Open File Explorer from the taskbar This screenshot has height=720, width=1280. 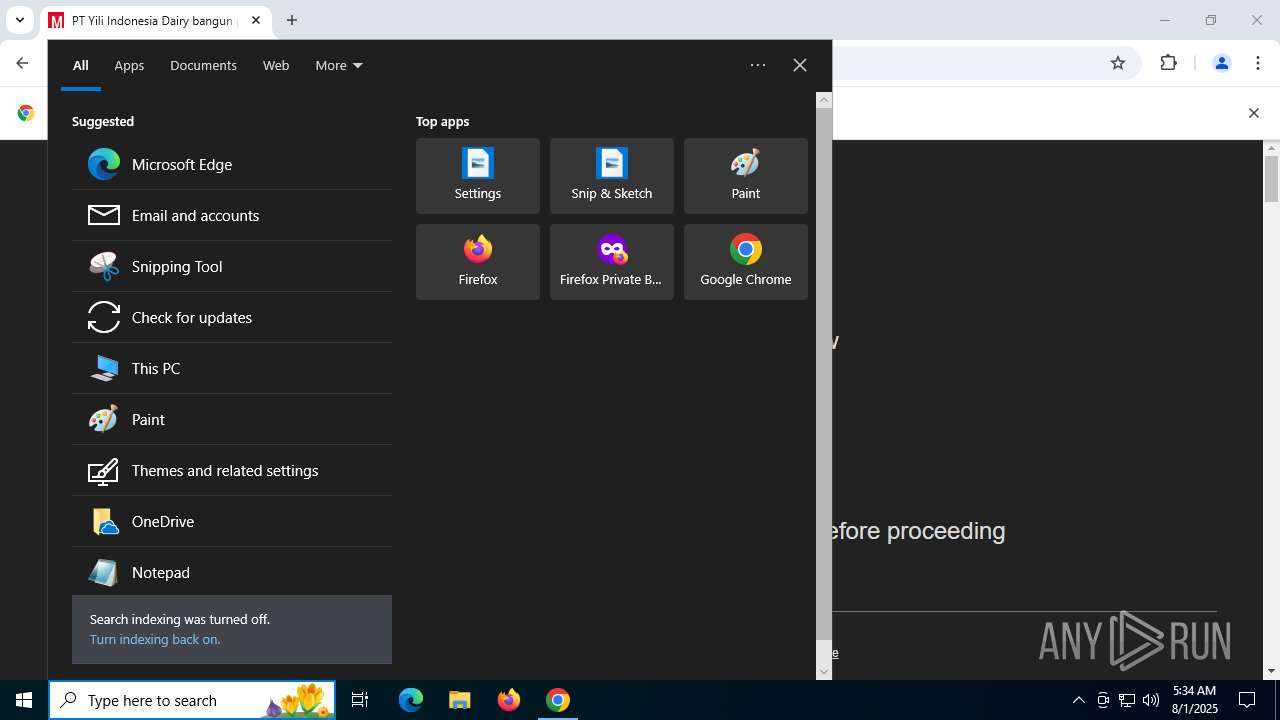coord(460,700)
